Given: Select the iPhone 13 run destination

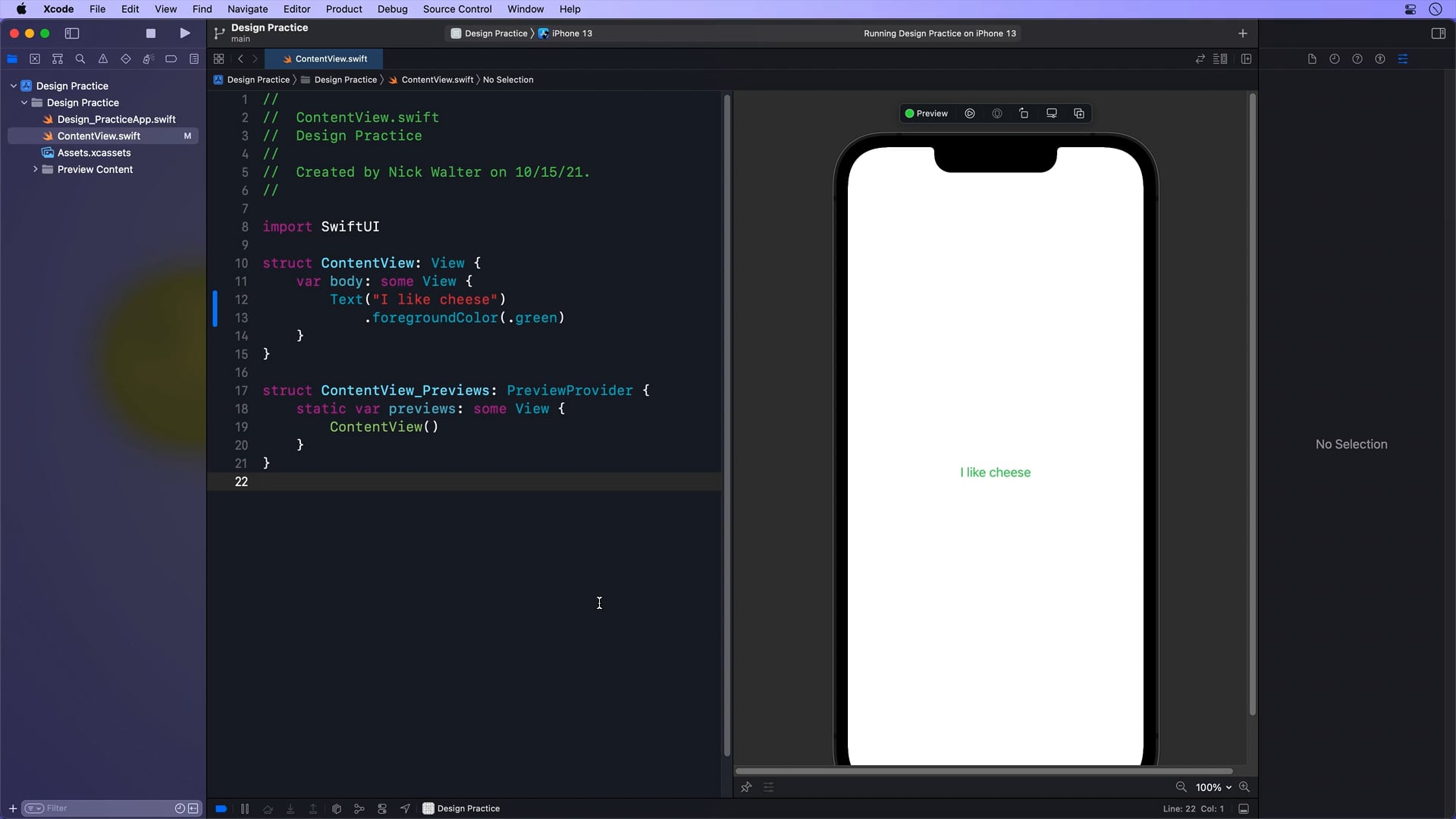Looking at the screenshot, I should click(x=565, y=33).
